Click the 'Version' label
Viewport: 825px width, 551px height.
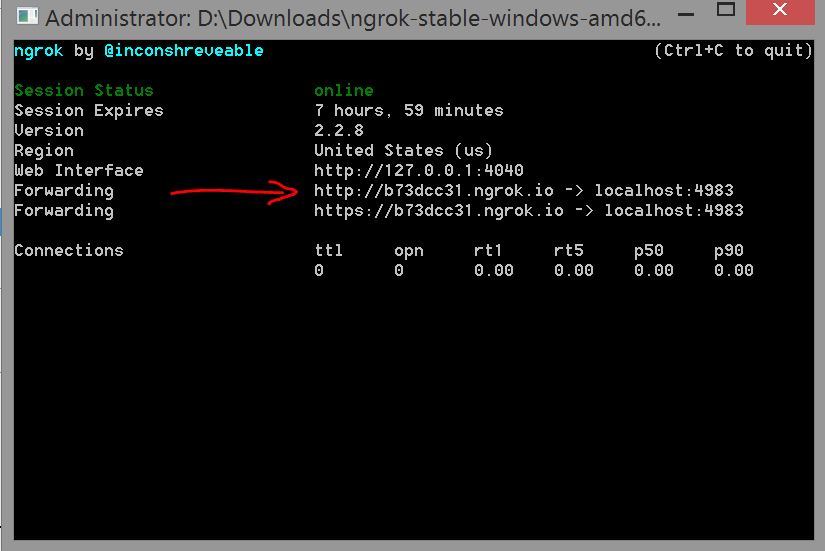pyautogui.click(x=49, y=131)
